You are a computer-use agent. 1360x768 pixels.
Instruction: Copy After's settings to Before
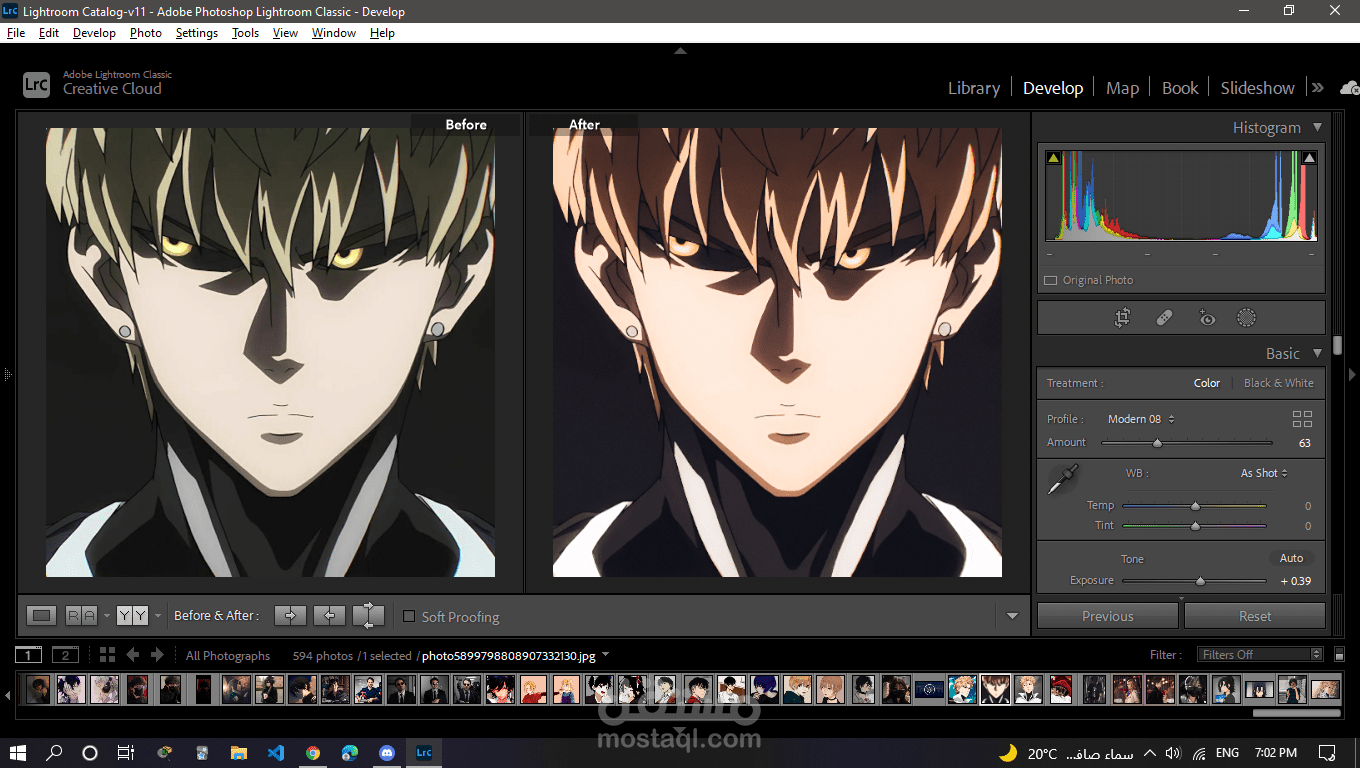(x=329, y=615)
